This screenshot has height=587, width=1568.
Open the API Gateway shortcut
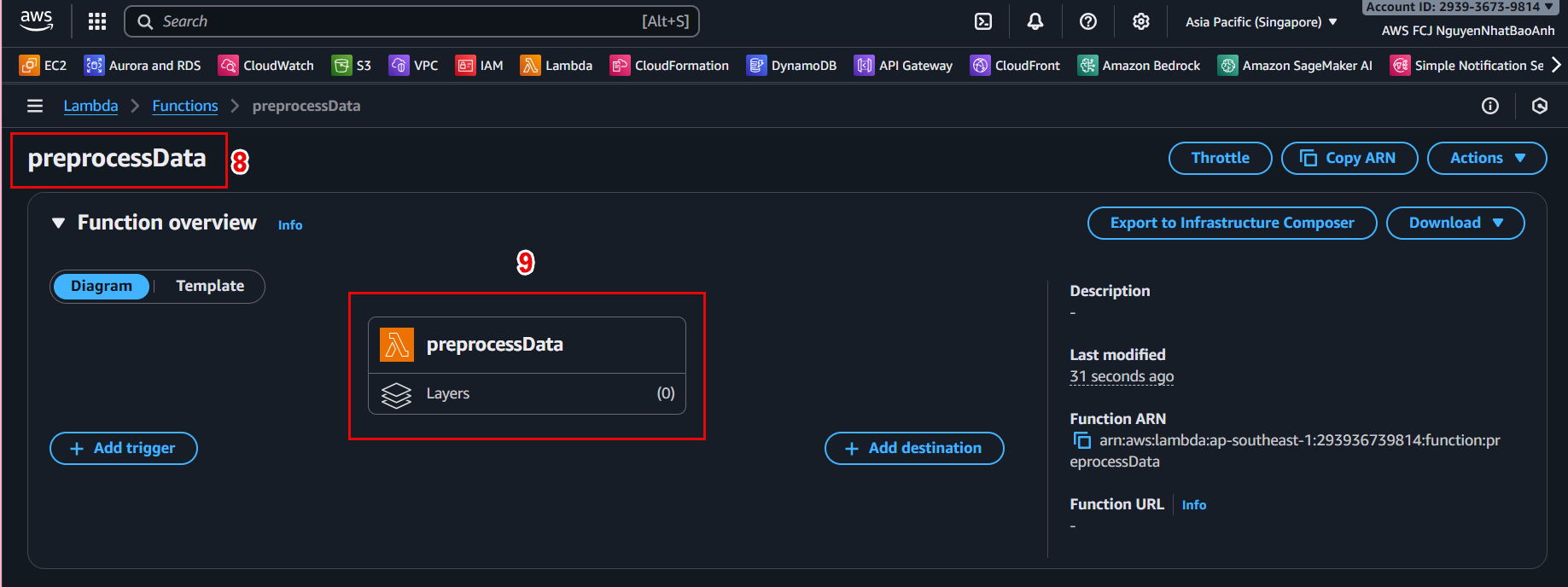pyautogui.click(x=903, y=66)
